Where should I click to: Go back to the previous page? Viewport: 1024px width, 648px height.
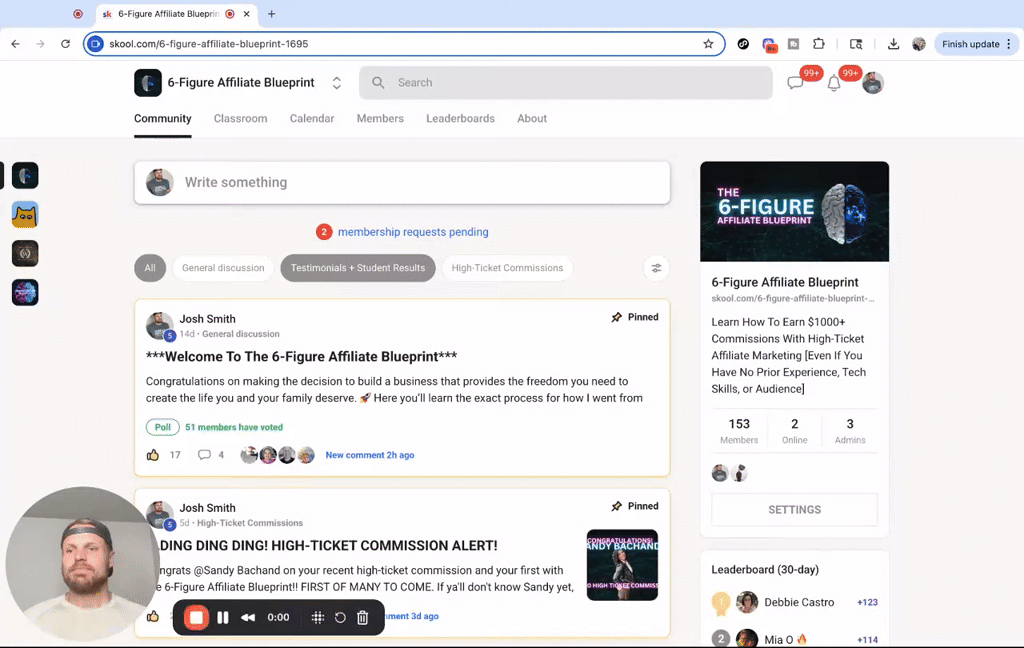pyautogui.click(x=16, y=44)
